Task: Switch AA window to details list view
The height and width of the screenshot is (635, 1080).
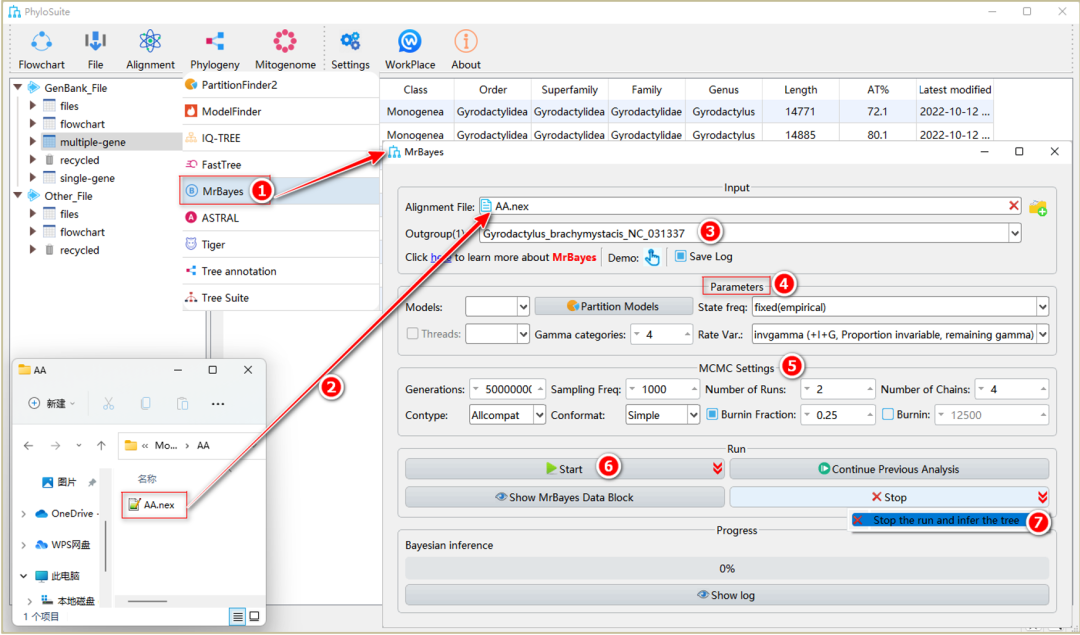Action: click(238, 616)
